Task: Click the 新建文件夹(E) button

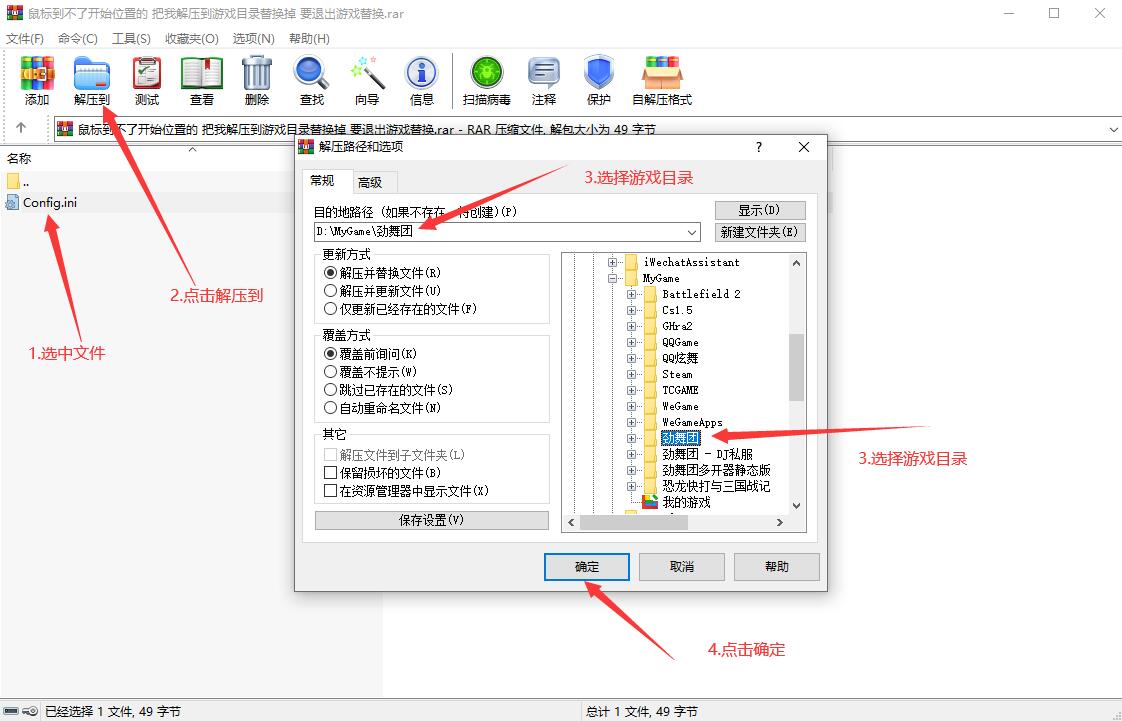Action: (x=760, y=232)
